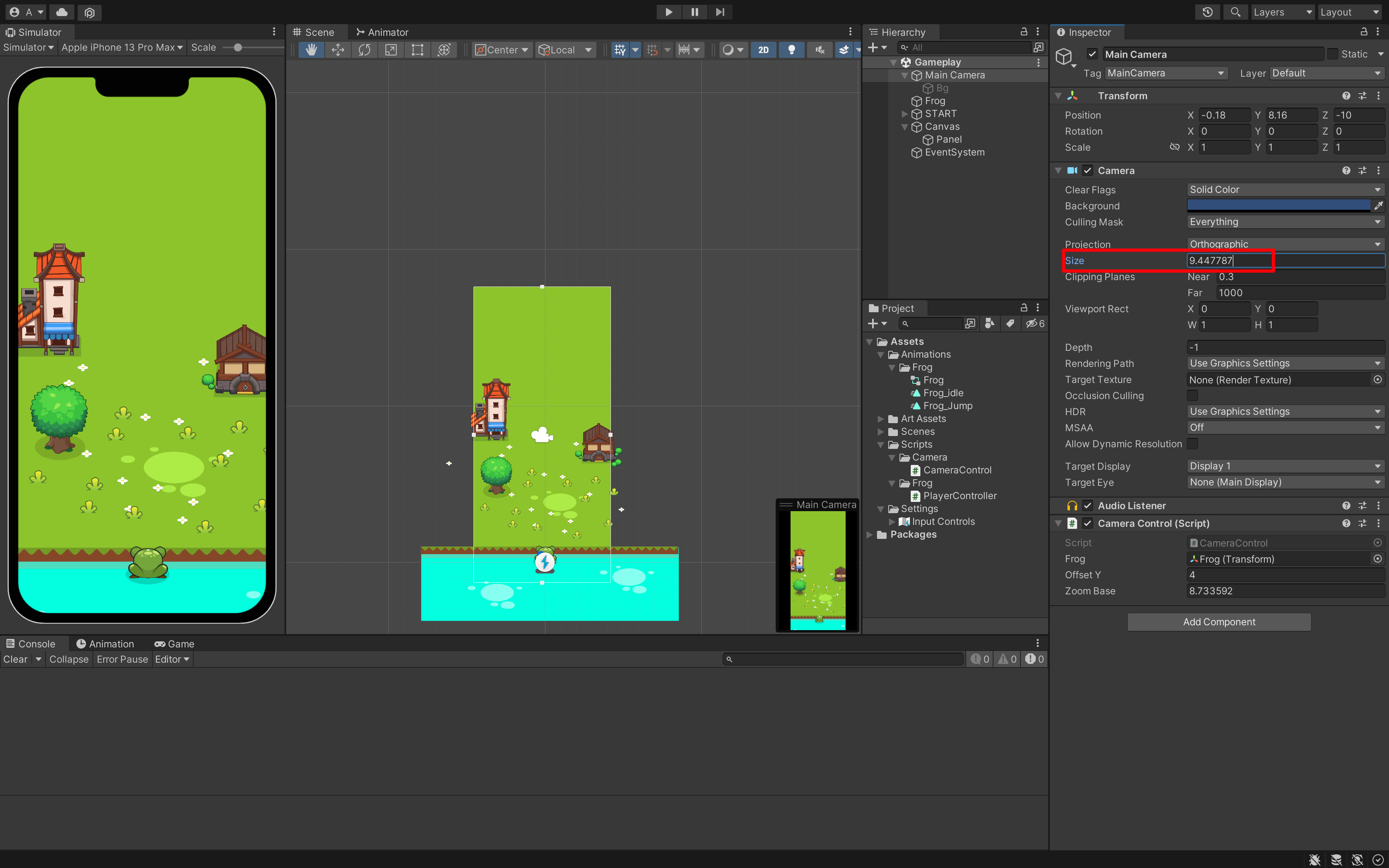The height and width of the screenshot is (868, 1389).
Task: Toggle grid visibility icon in Scene
Action: click(x=619, y=50)
